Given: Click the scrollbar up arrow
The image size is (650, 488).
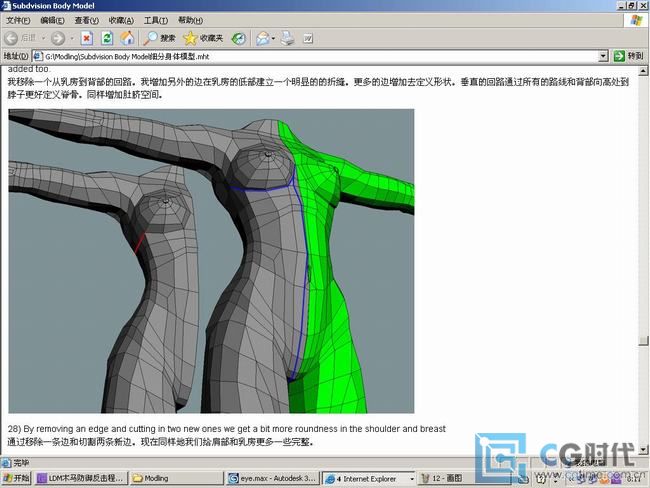Looking at the screenshot, I should point(643,71).
